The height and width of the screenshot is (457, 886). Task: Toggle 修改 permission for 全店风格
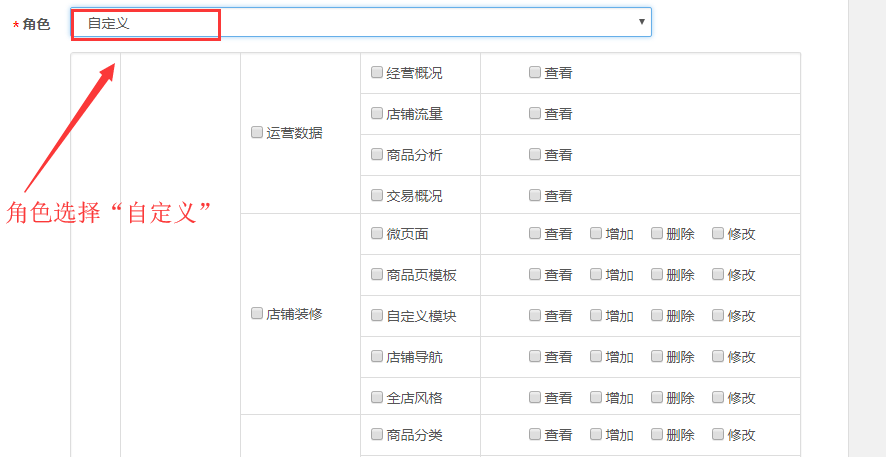[718, 397]
